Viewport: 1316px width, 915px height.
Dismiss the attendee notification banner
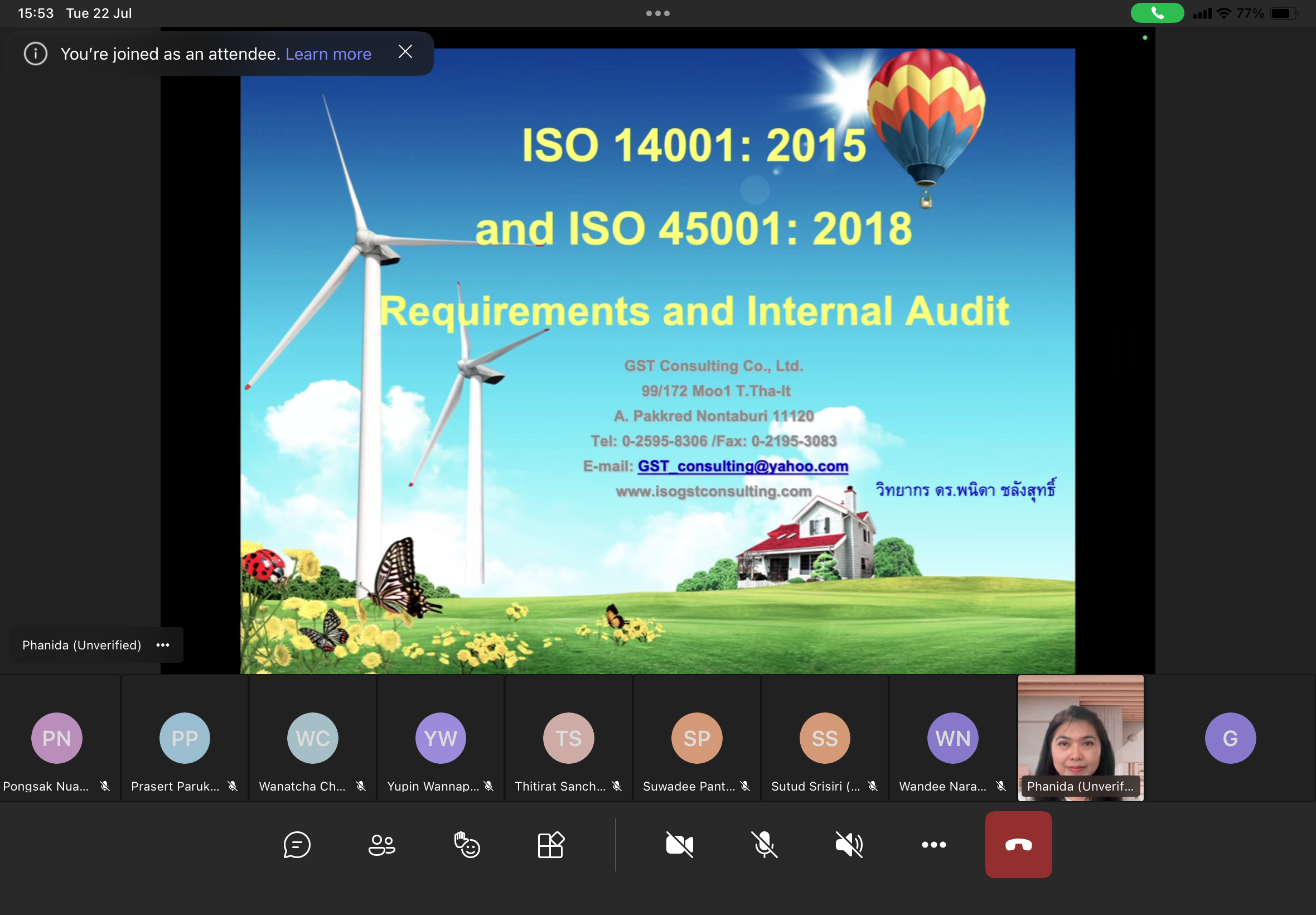point(405,52)
